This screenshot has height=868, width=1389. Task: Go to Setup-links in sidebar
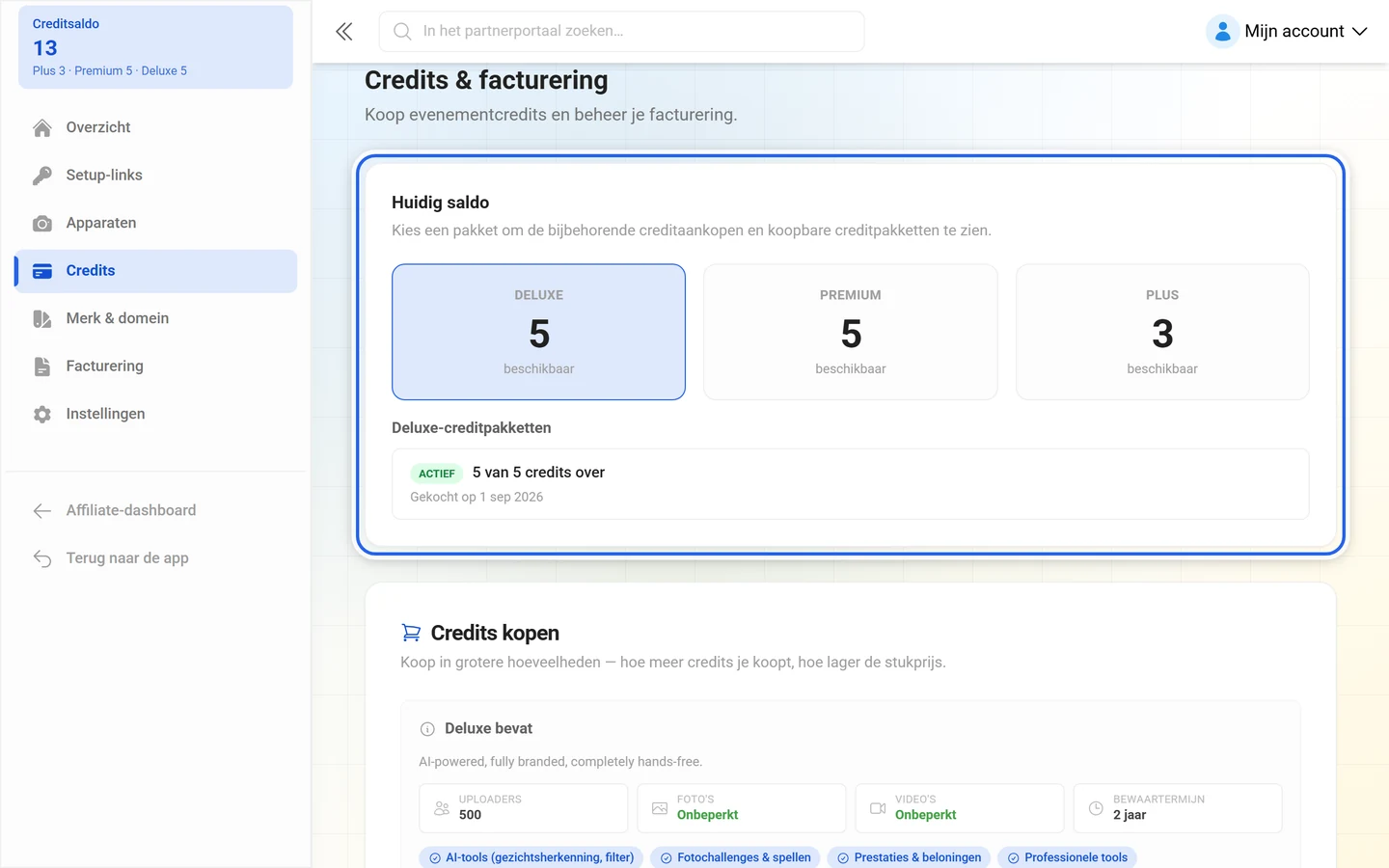pyautogui.click(x=155, y=176)
